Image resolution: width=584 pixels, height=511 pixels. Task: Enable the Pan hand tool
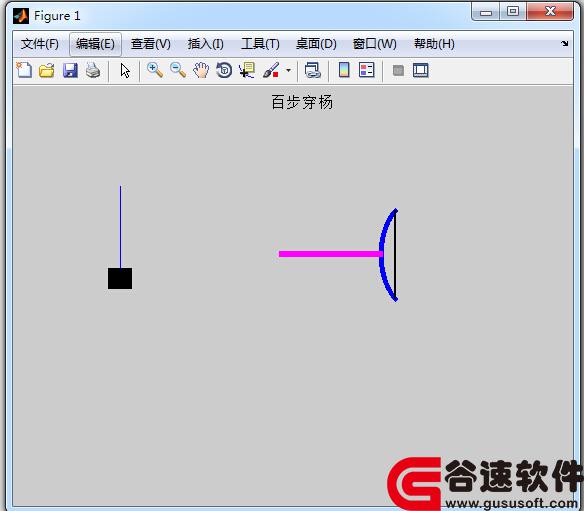201,70
